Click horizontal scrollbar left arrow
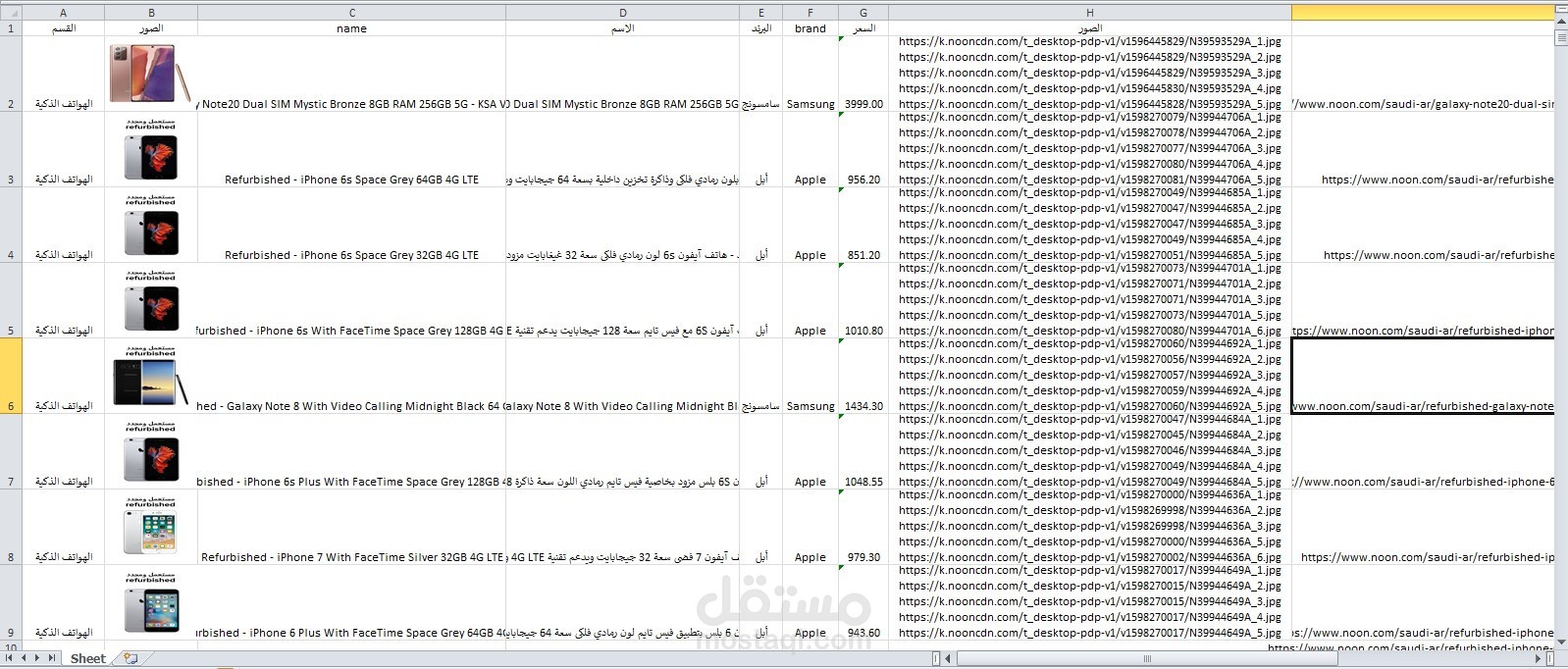 [x=948, y=658]
